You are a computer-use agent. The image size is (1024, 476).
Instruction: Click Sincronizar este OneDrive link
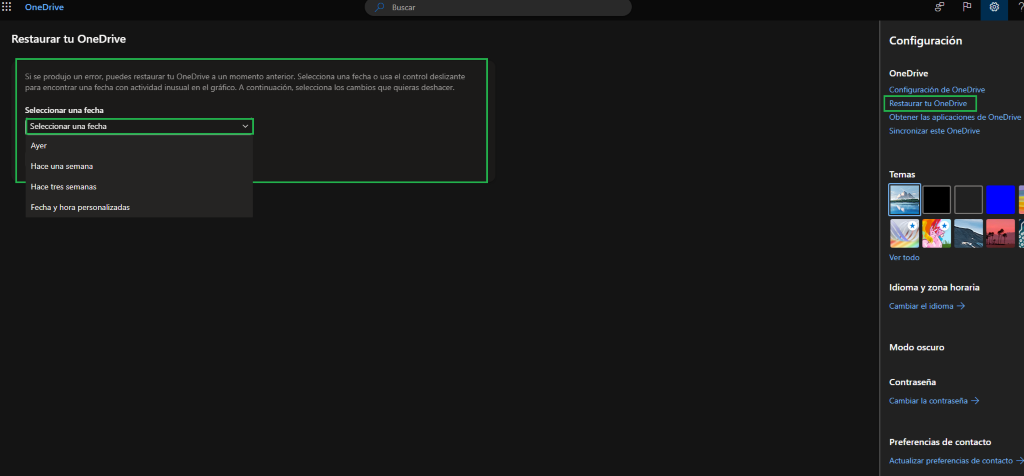point(934,131)
